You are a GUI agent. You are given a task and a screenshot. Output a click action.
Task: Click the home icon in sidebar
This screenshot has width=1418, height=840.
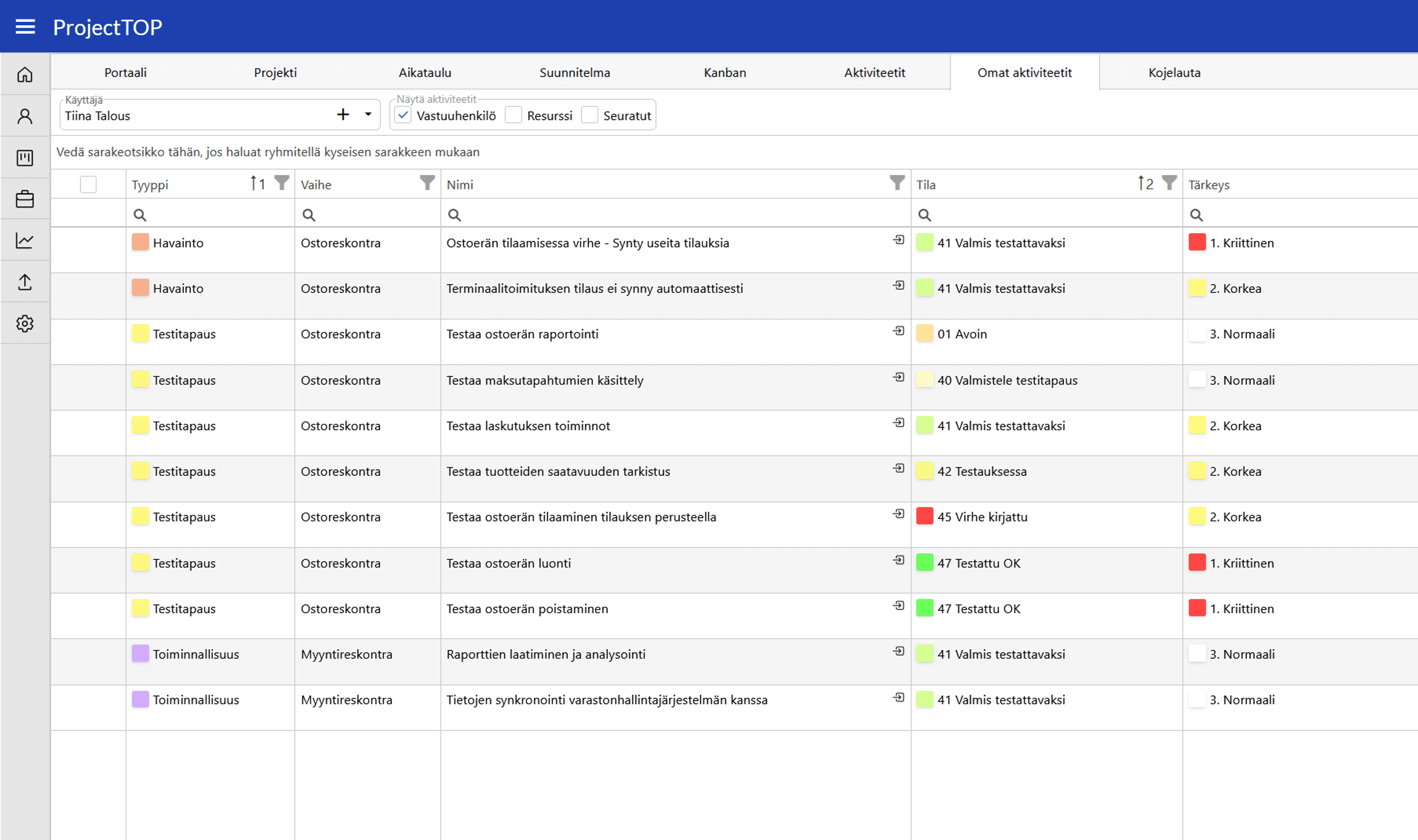click(x=25, y=74)
